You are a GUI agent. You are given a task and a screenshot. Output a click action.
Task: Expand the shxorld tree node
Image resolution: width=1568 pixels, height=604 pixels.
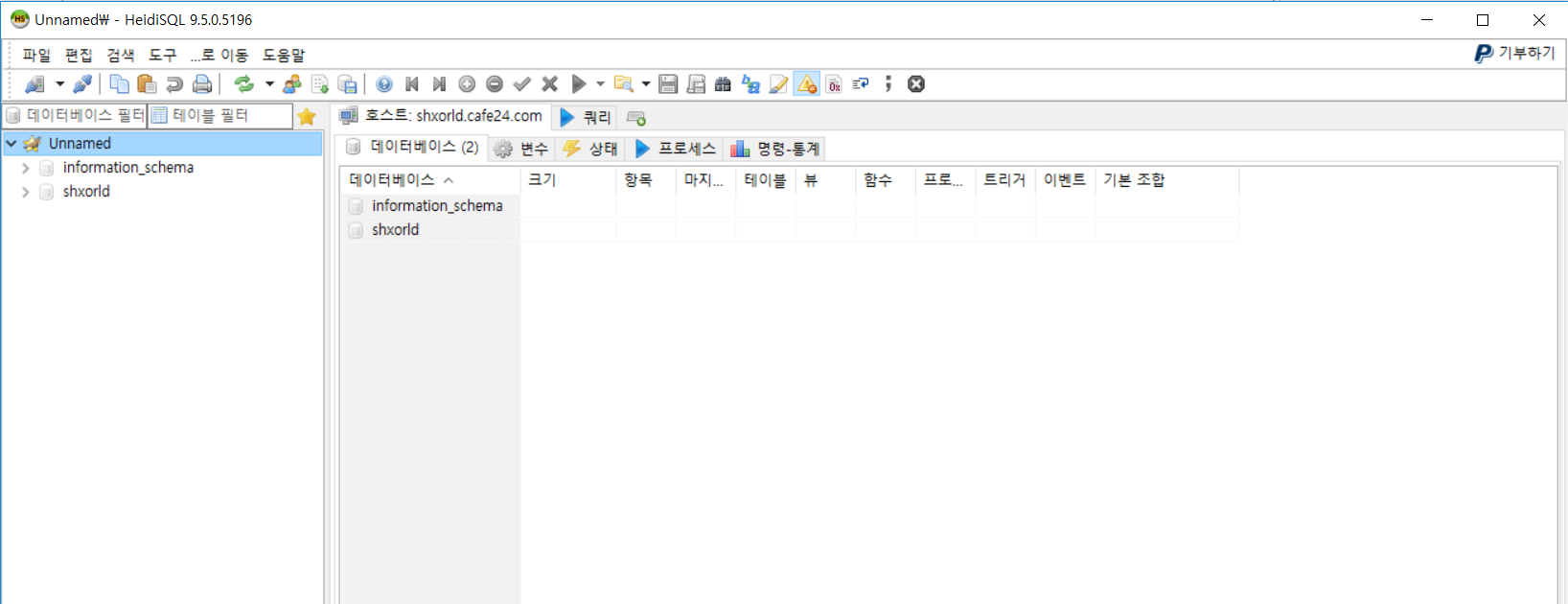(26, 192)
